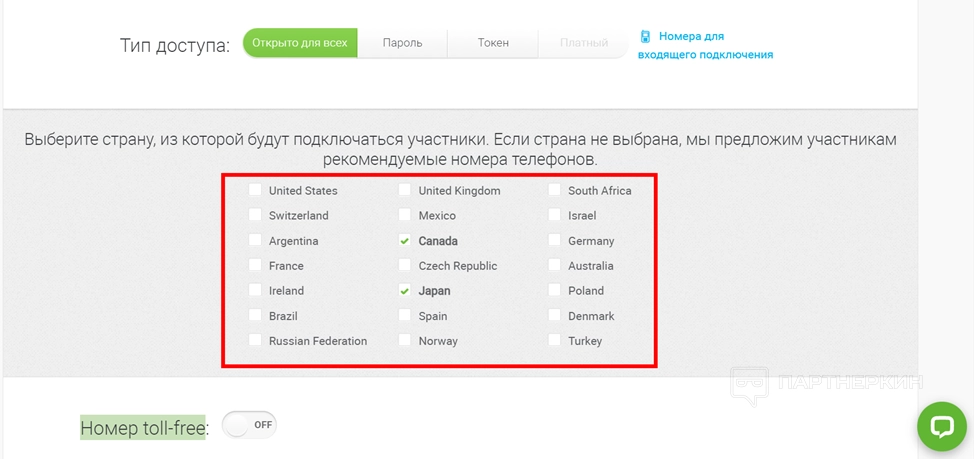Tick the Switzerland checkbox
The width and height of the screenshot is (974, 459).
tap(256, 215)
